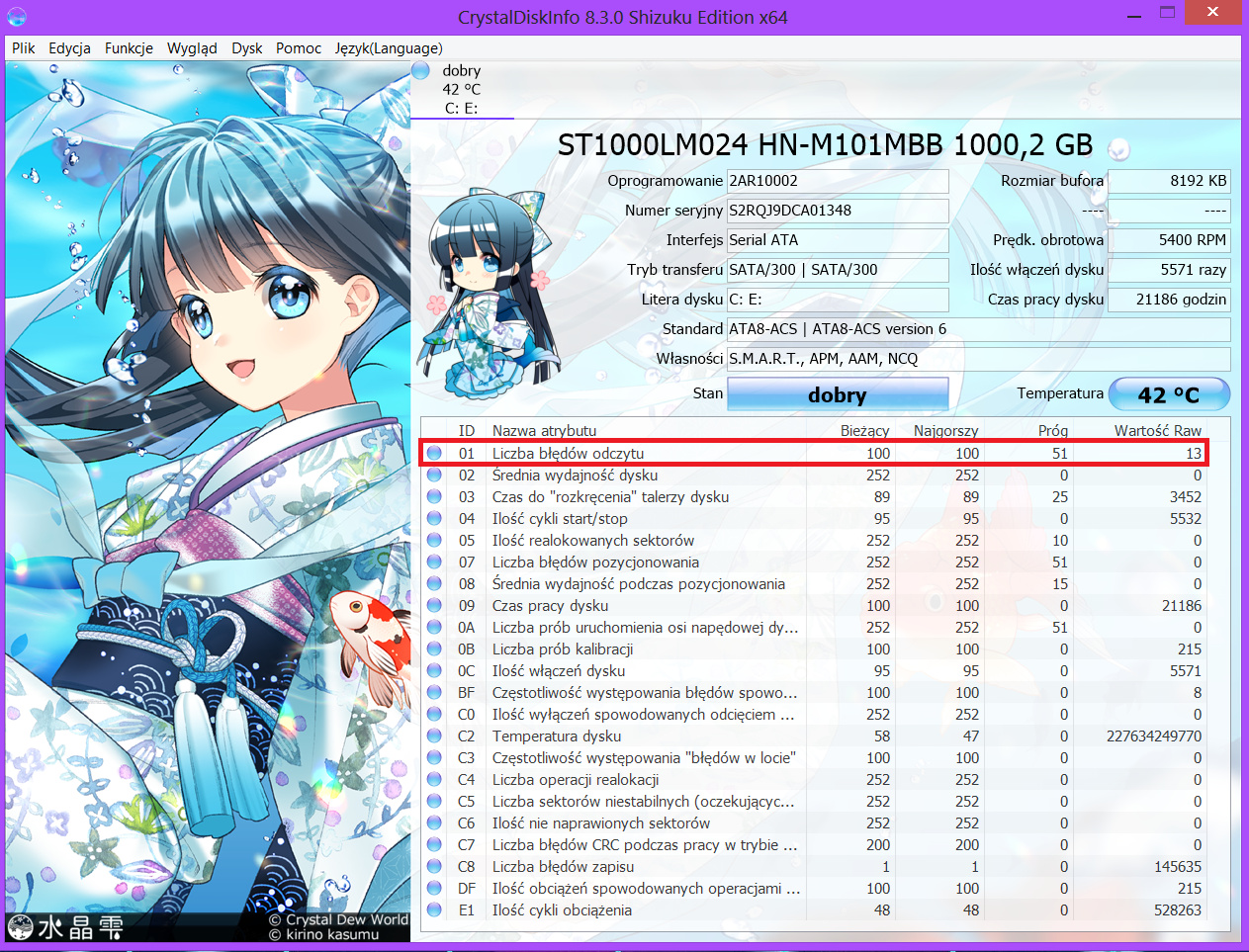Screen dimensions: 1249x952
Task: Click the orb next to the drive model title
Action: 1119,149
